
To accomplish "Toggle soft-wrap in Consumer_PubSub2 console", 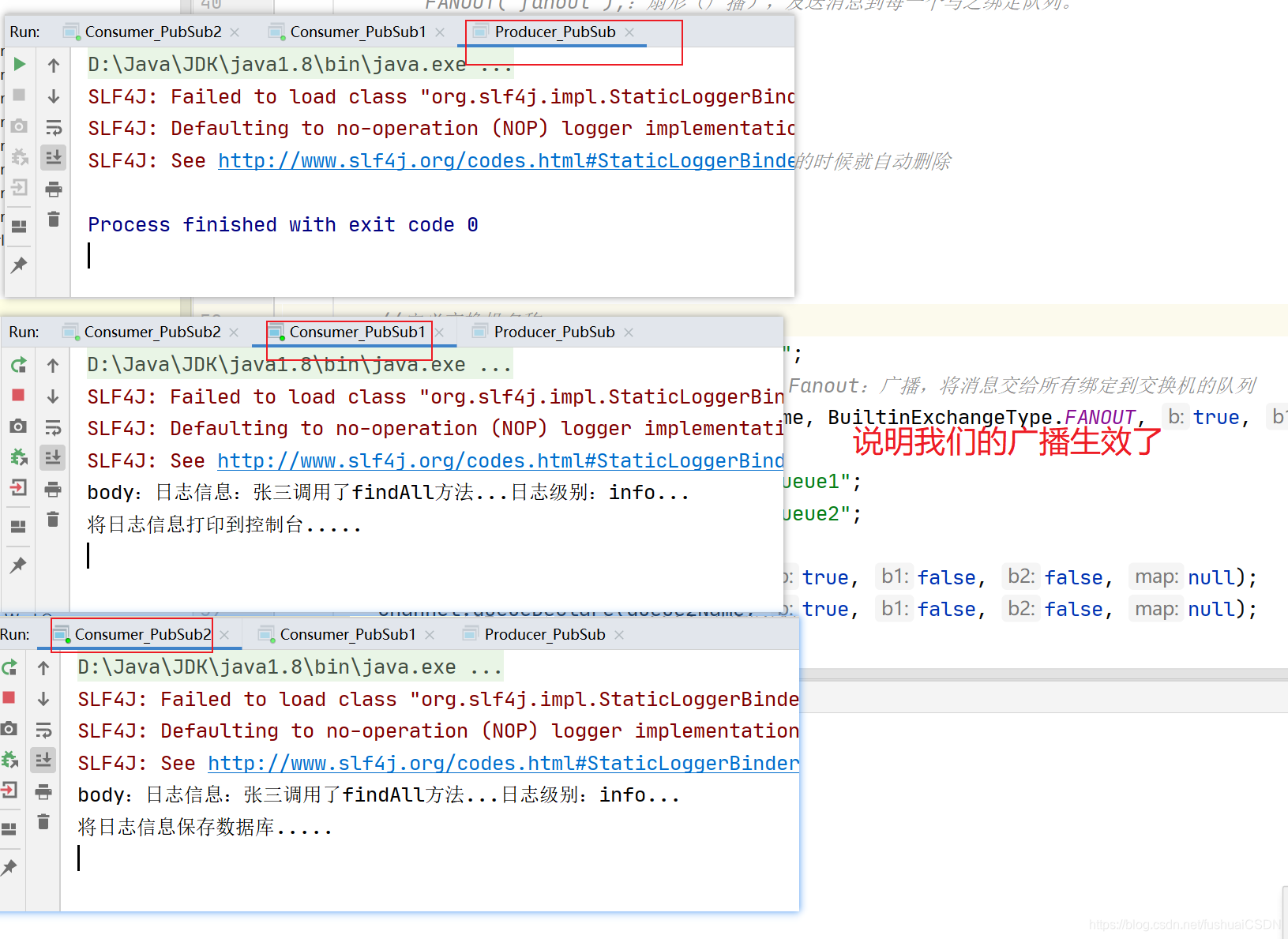I will tap(43, 730).
